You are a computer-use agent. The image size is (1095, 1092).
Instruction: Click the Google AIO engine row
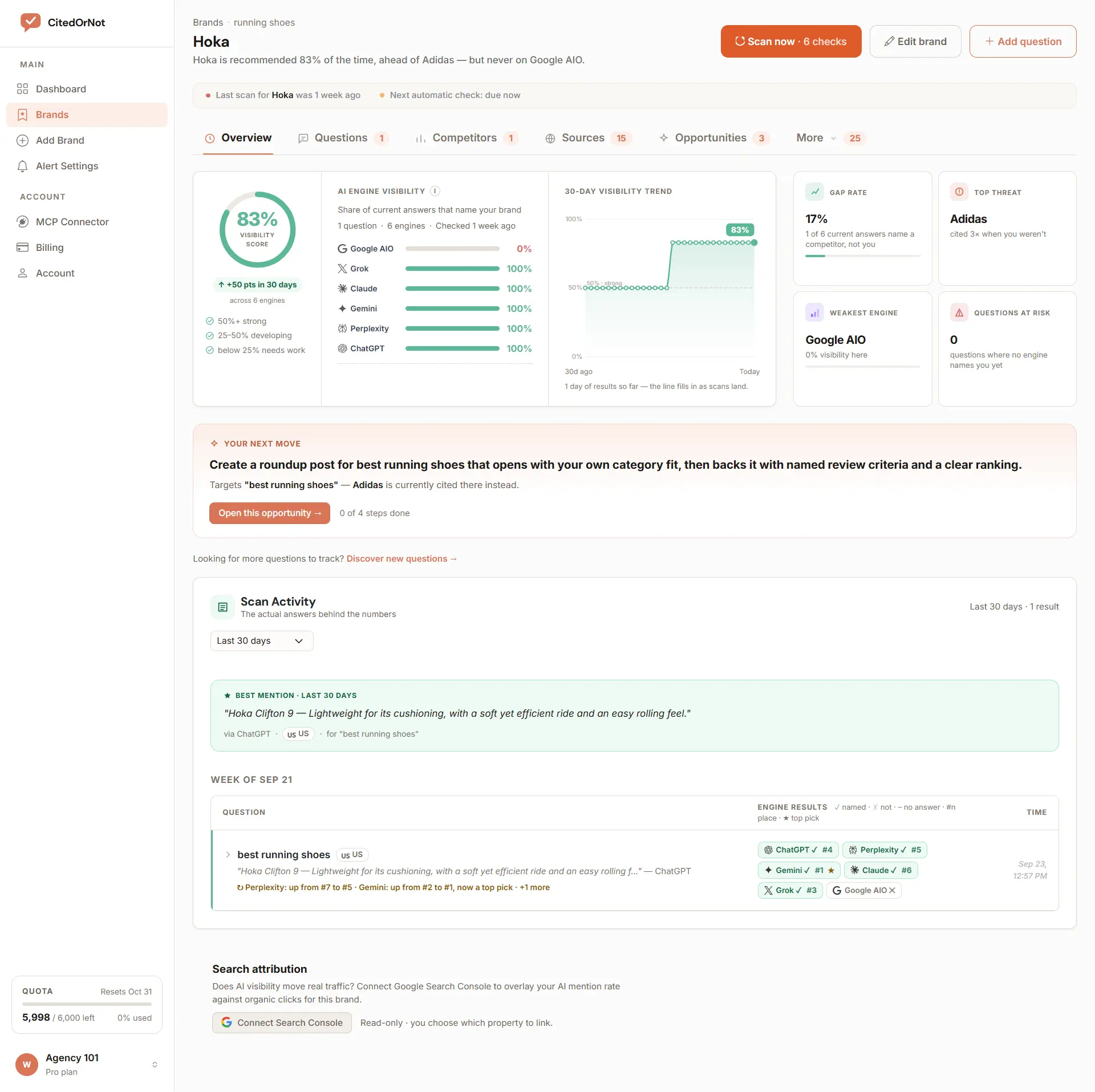435,249
